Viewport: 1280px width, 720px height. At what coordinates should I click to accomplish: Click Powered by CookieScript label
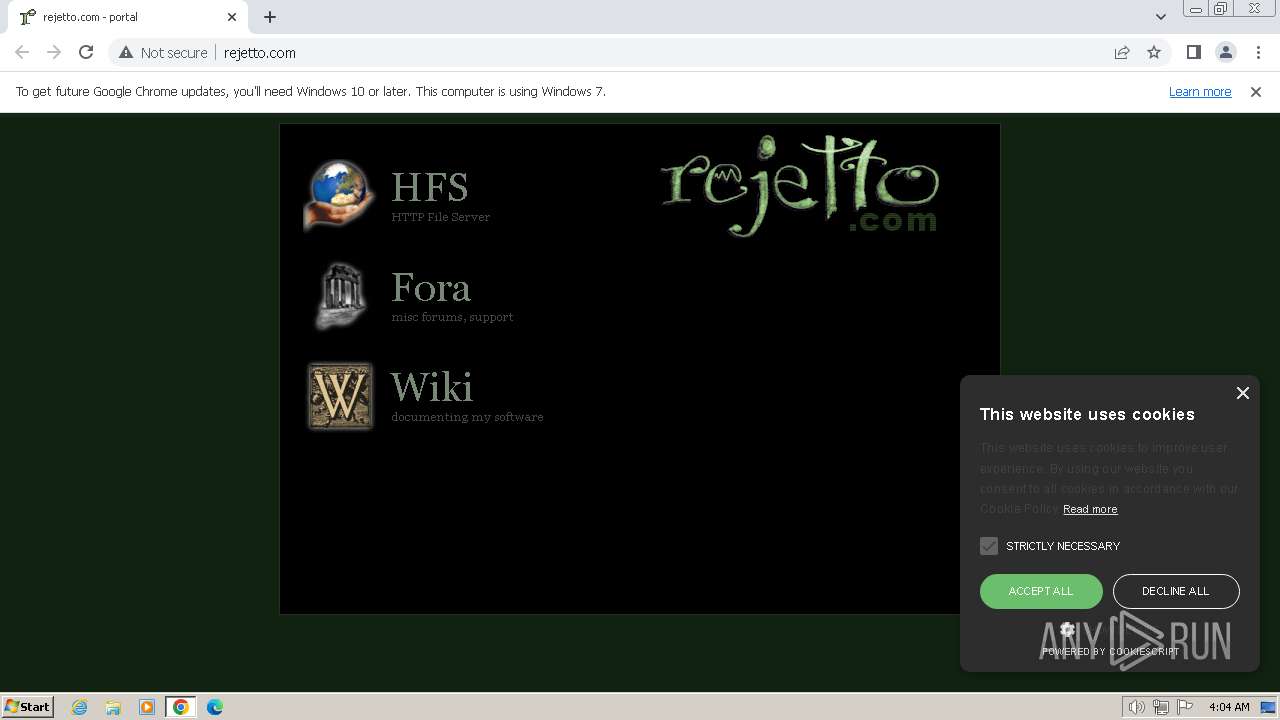(x=1111, y=651)
